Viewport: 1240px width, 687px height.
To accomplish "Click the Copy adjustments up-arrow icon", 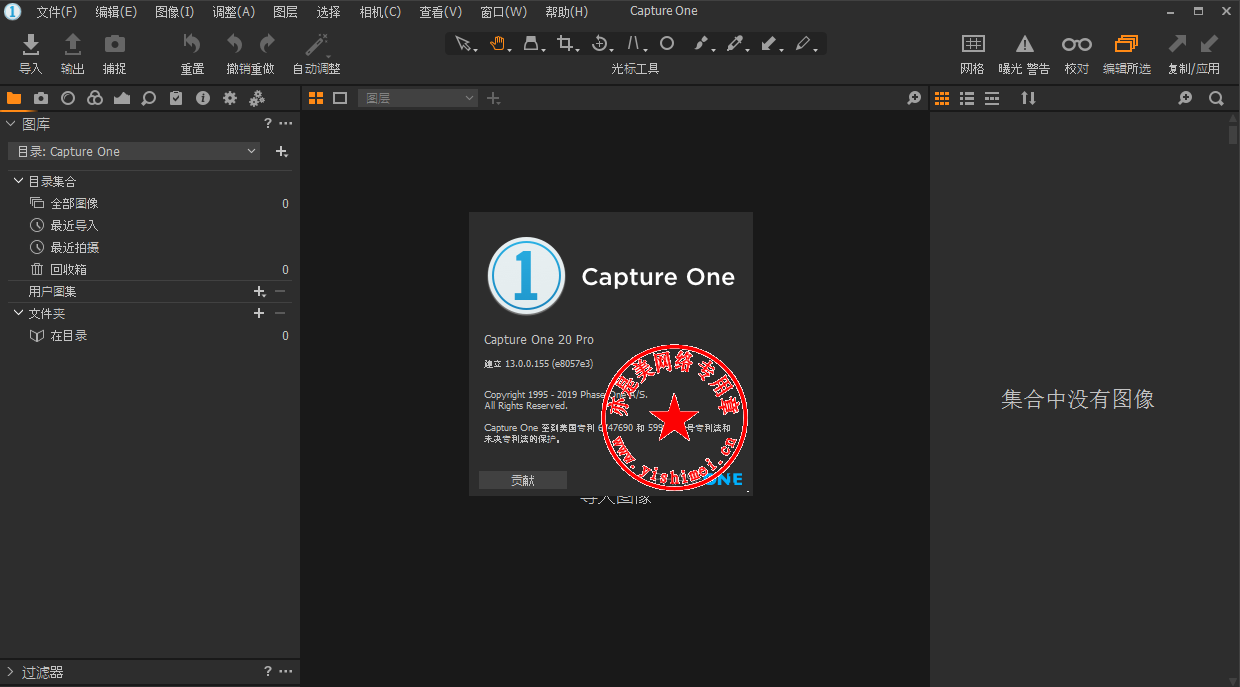I will (x=1178, y=44).
